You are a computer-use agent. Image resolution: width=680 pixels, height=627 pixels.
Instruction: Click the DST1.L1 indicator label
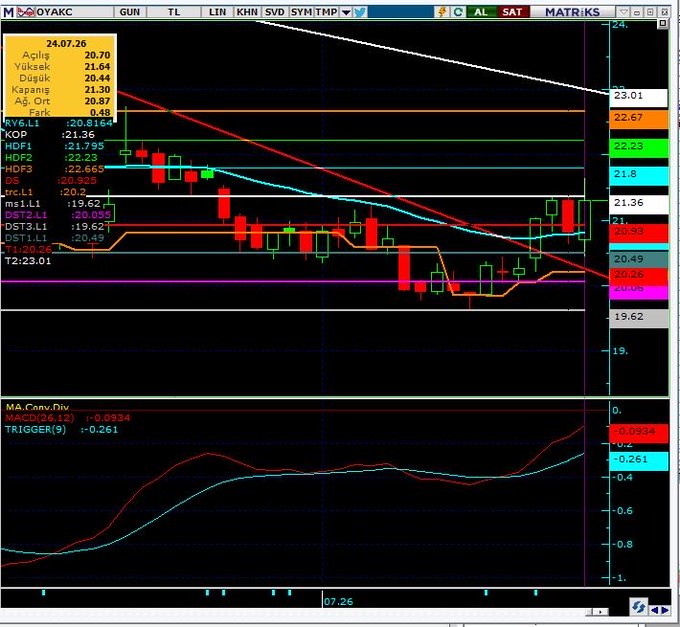click(x=26, y=238)
